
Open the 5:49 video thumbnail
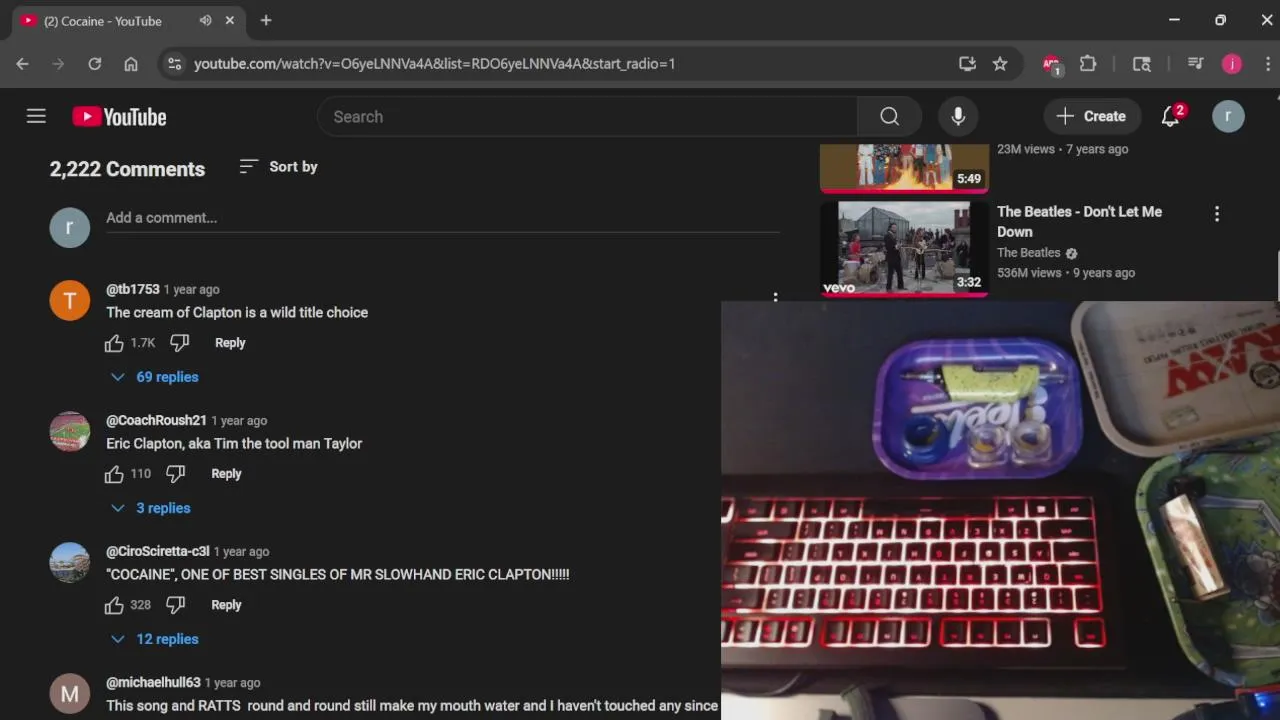click(904, 167)
